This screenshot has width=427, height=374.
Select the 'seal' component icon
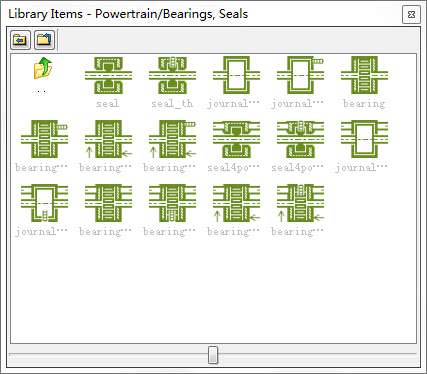(x=108, y=75)
